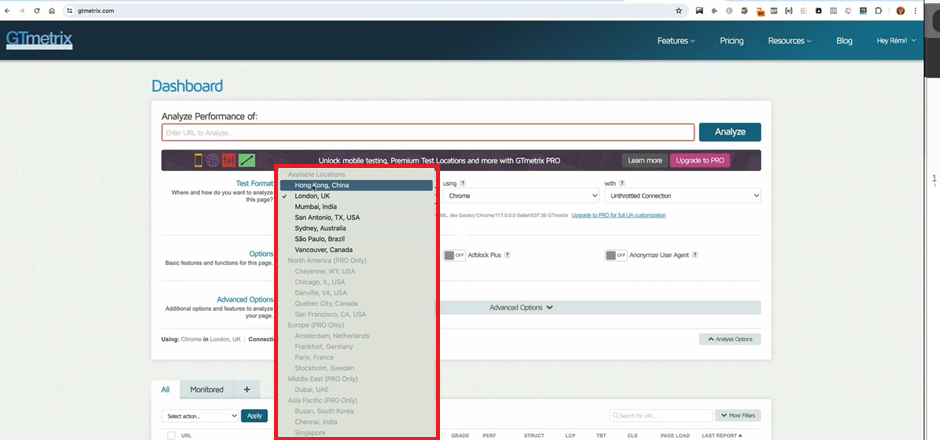Click the browser back arrow
940x440 pixels.
click(x=7, y=11)
